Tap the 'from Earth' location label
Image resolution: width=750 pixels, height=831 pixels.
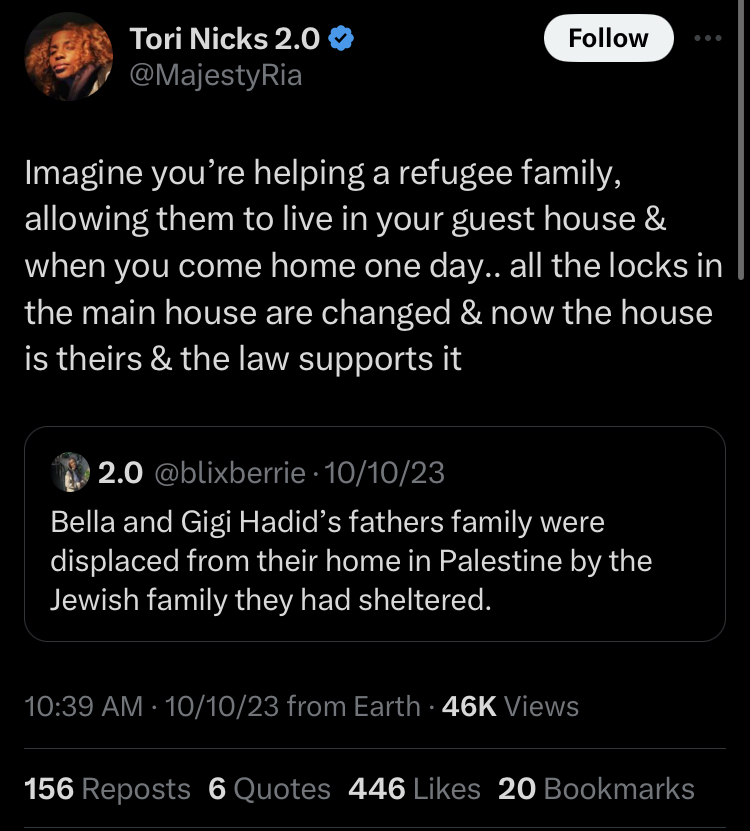353,706
